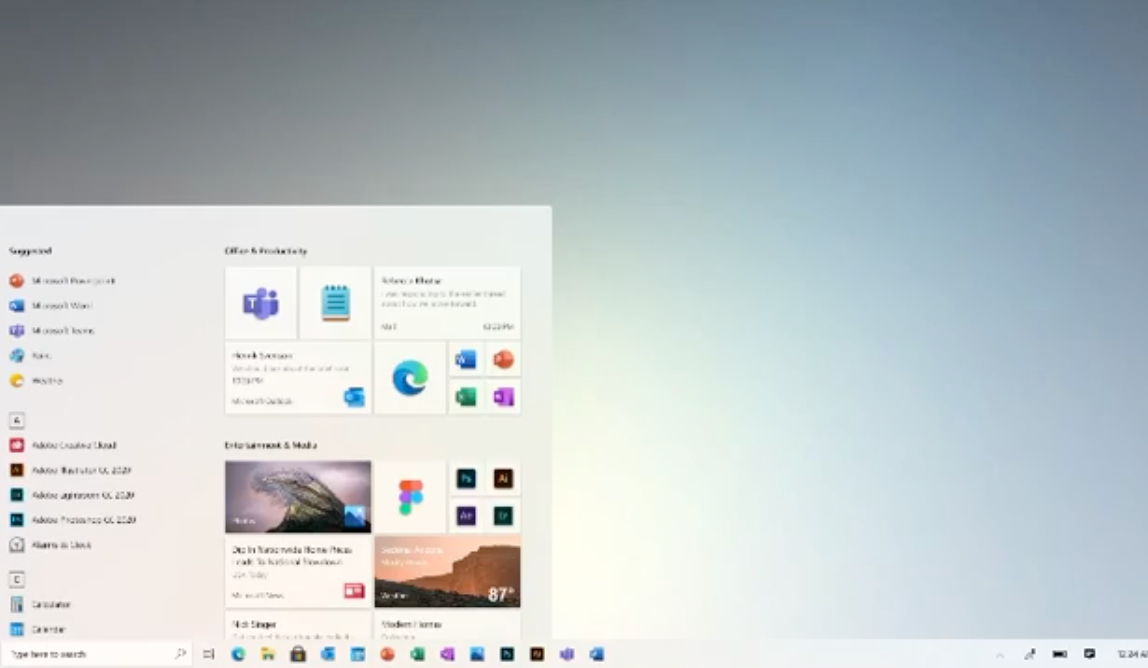Open Photos from the taskbar

coord(477,654)
